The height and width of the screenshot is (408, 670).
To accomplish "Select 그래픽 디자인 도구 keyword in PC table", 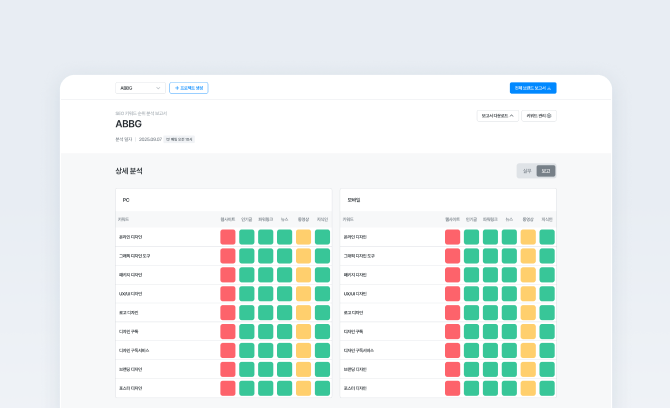I will point(135,256).
